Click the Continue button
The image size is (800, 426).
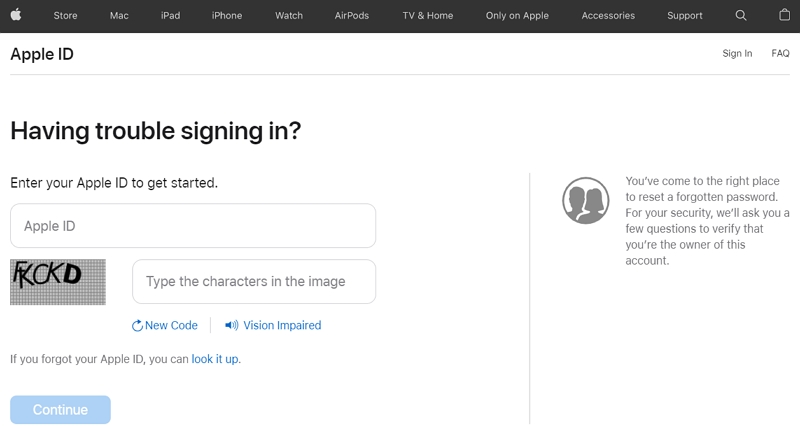[60, 410]
